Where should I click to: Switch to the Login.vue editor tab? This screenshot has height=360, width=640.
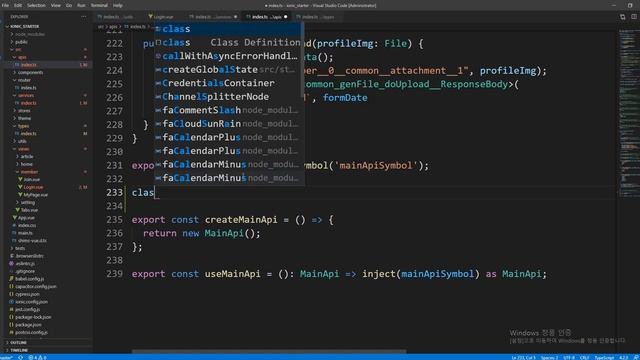[x=163, y=17]
